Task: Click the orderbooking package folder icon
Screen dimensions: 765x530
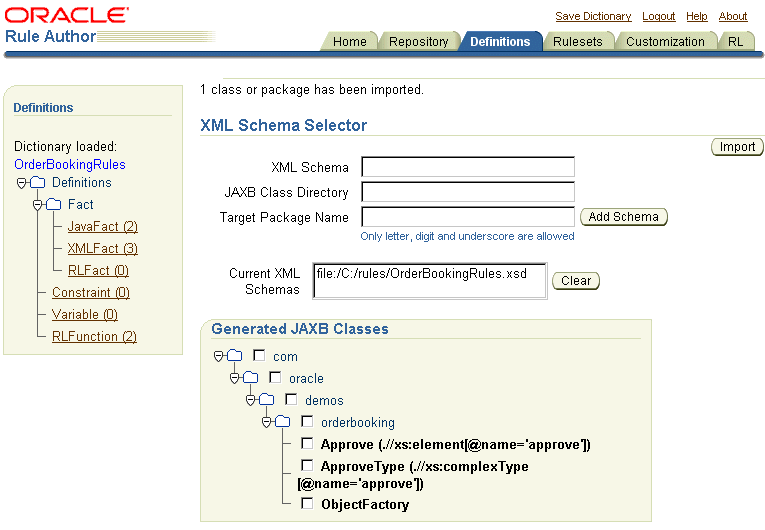Action: 282,422
